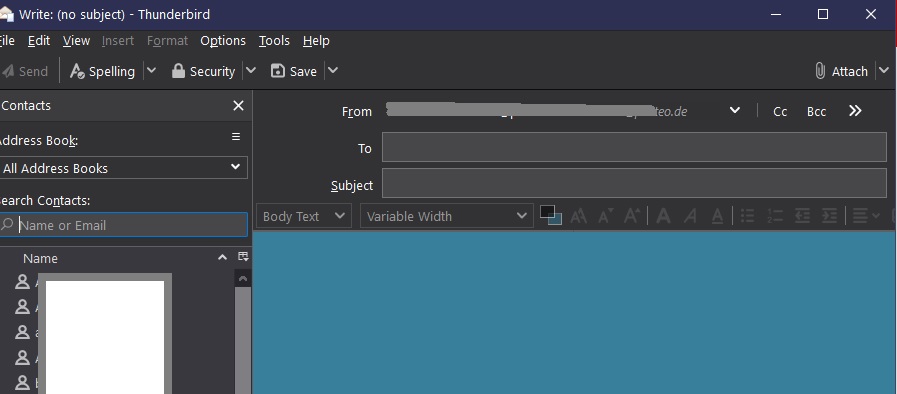Open the Body Text paragraph style dropdown
The width and height of the screenshot is (897, 394).
(304, 216)
